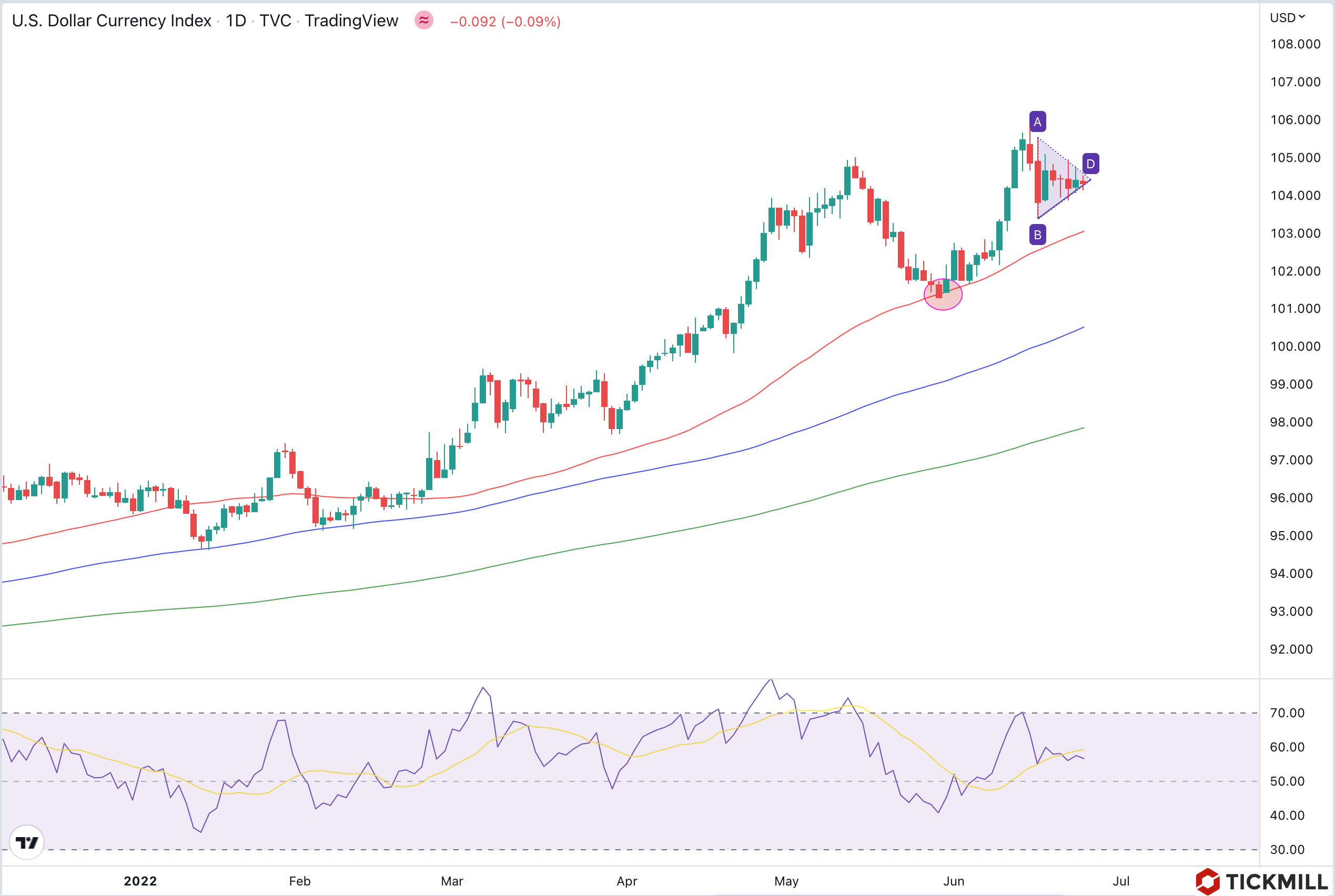Click the pink approximately-equal data status icon
Image resolution: width=1335 pixels, height=896 pixels.
[x=423, y=21]
